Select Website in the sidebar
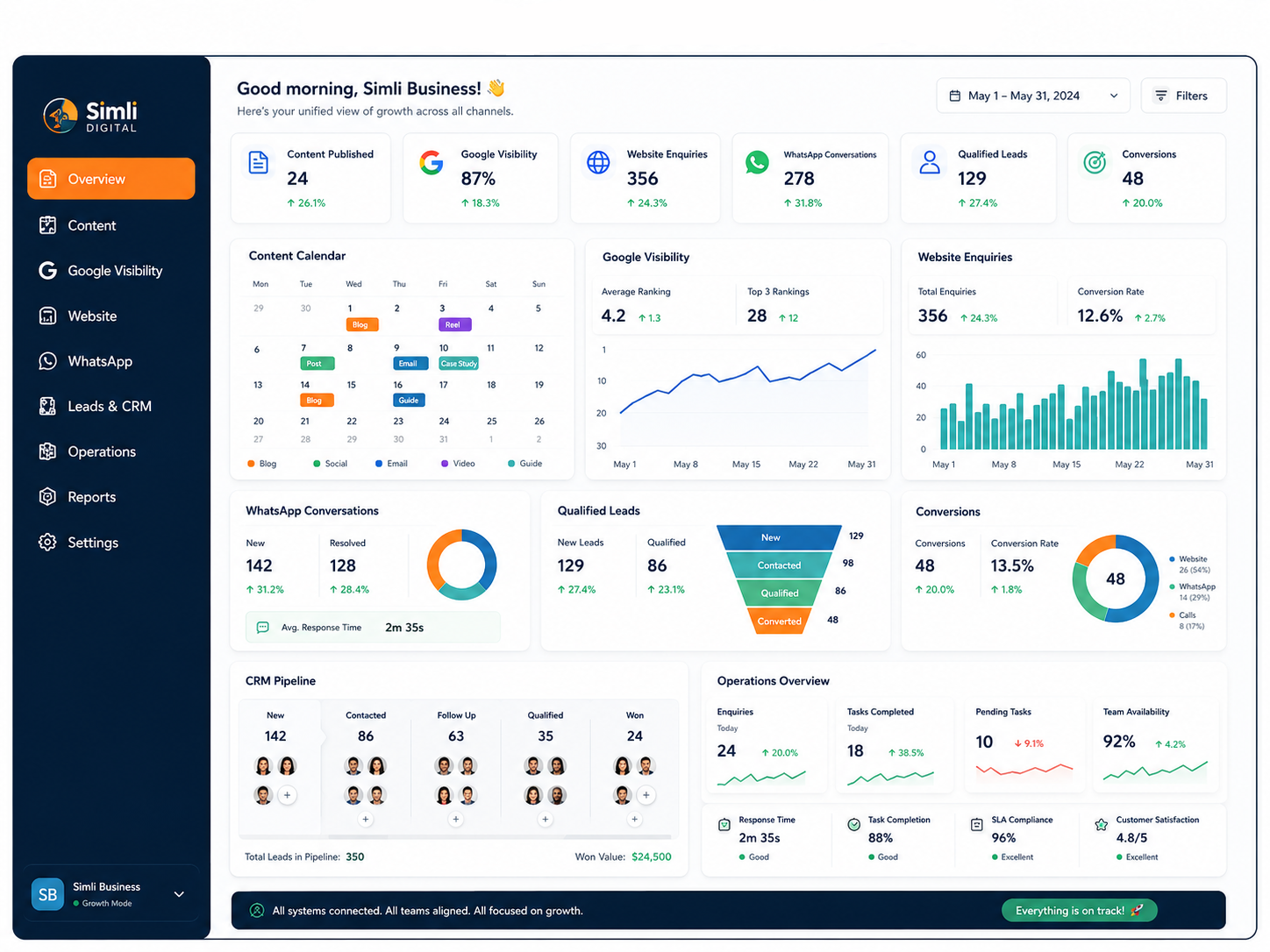 tap(111, 316)
